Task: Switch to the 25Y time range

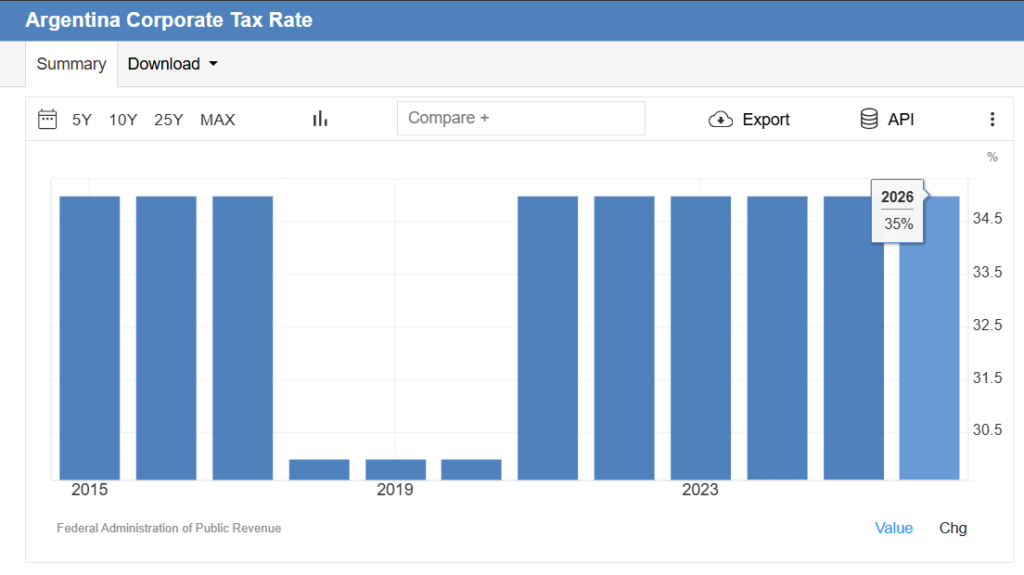Action: pos(168,120)
